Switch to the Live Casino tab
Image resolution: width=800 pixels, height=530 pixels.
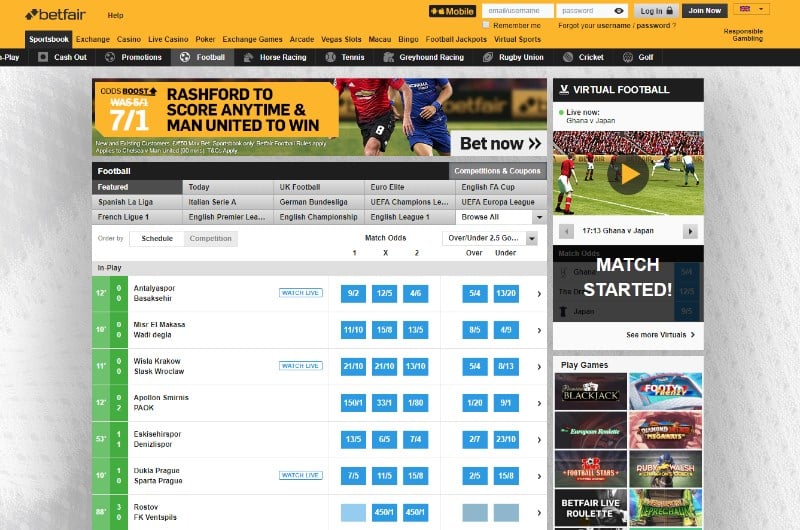coord(168,39)
